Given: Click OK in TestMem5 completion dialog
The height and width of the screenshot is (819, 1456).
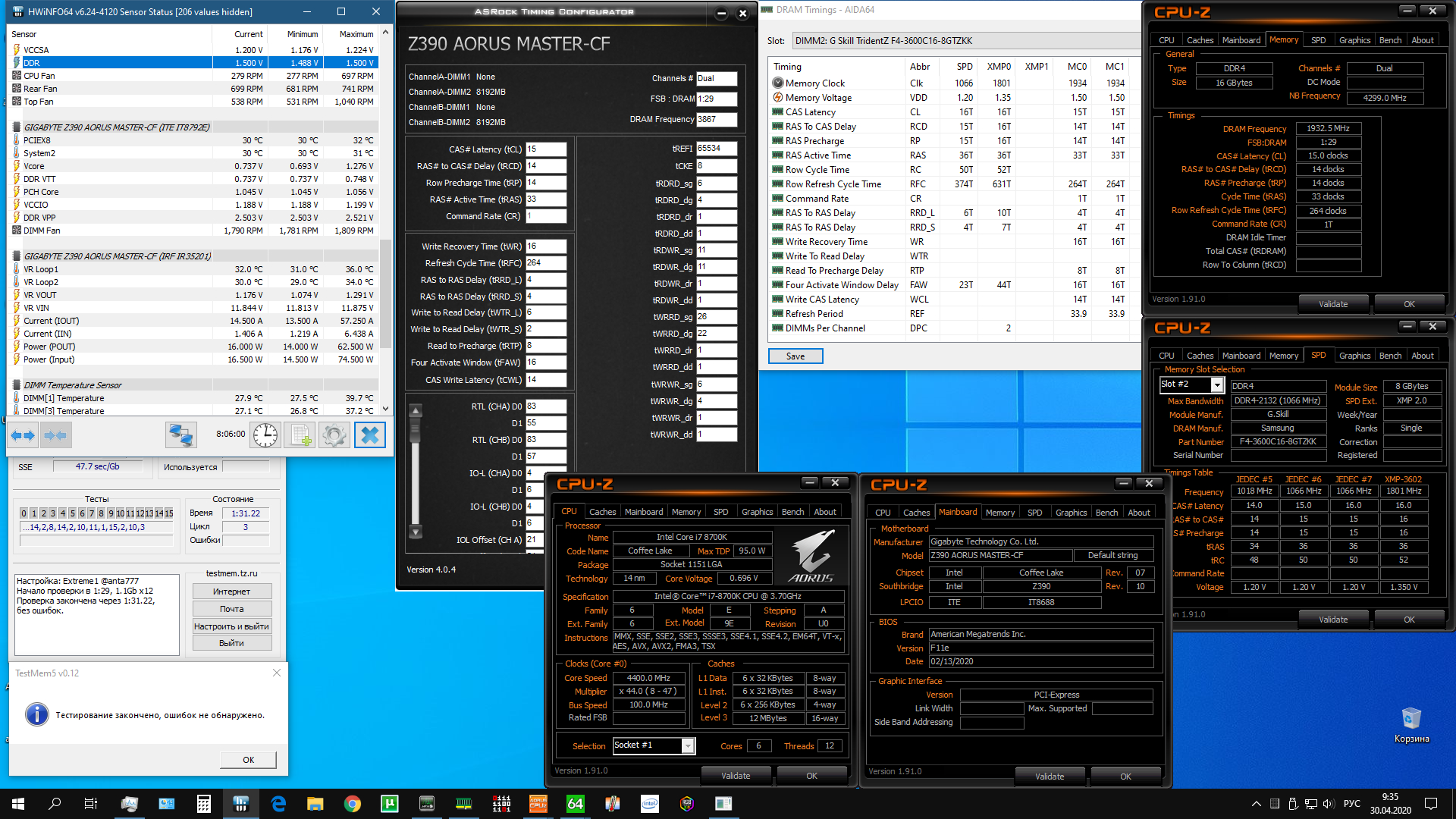Looking at the screenshot, I should 248,760.
